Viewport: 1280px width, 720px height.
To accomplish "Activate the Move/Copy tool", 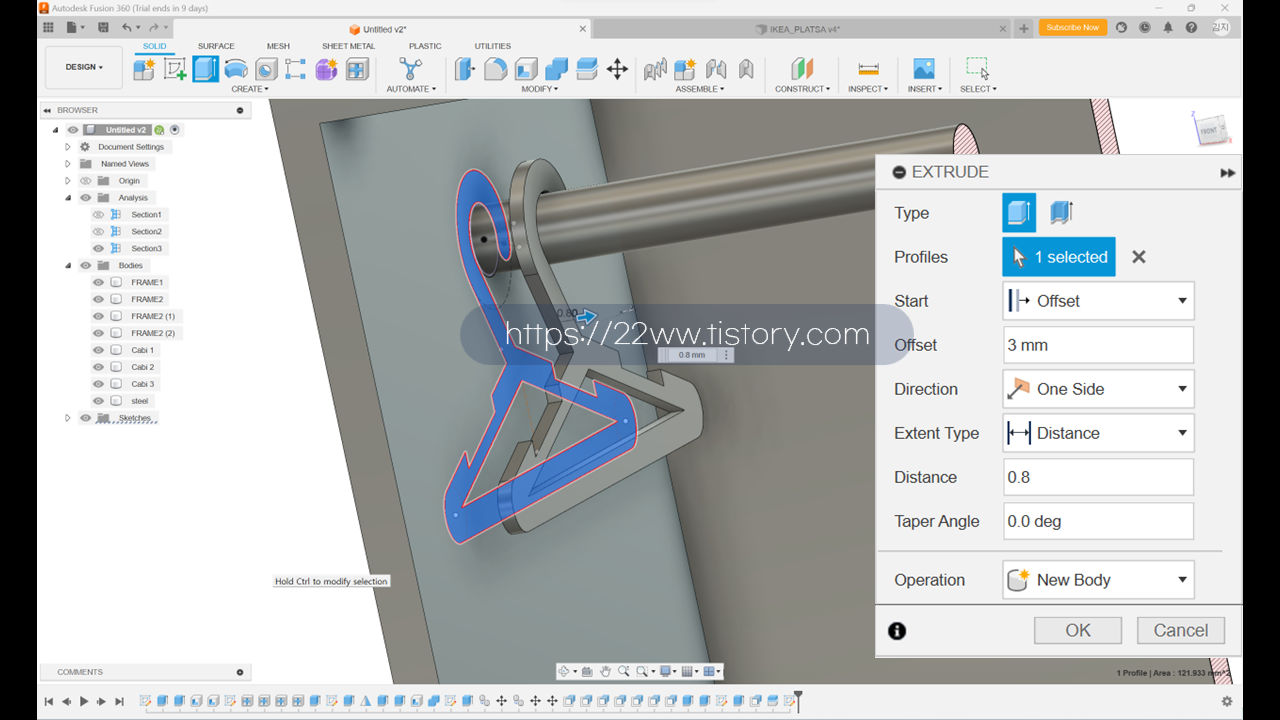I will 617,69.
